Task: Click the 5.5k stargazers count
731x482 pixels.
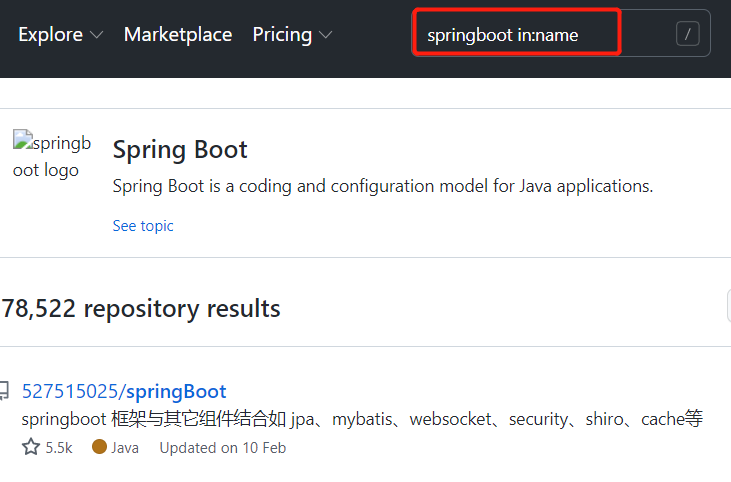Action: point(59,448)
